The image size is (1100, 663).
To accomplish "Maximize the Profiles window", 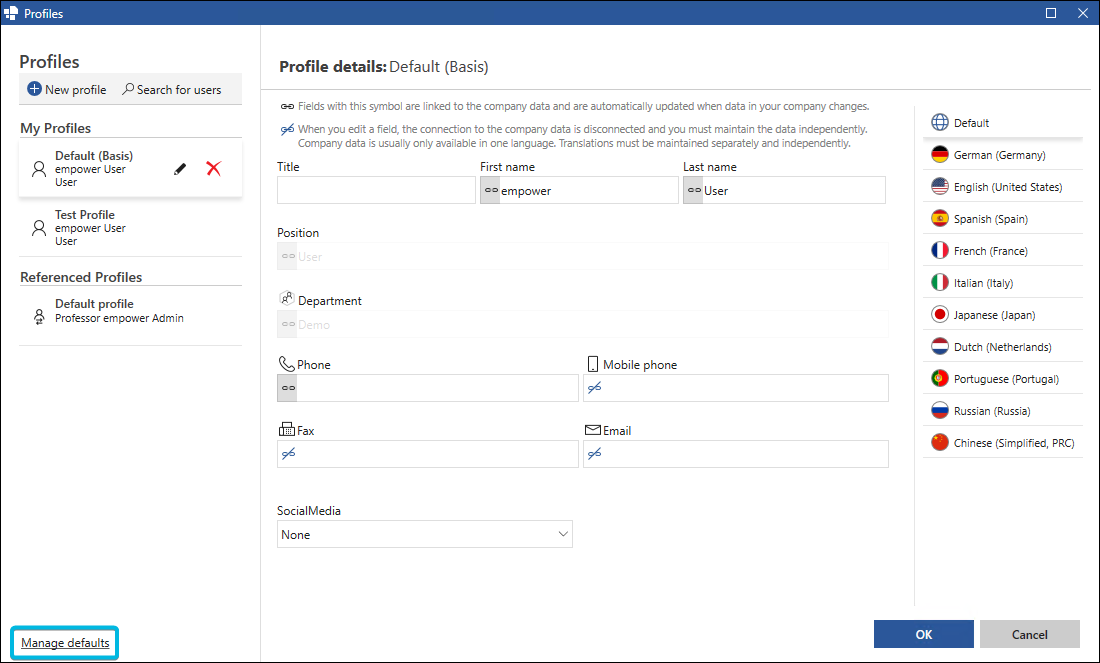I will point(1051,13).
